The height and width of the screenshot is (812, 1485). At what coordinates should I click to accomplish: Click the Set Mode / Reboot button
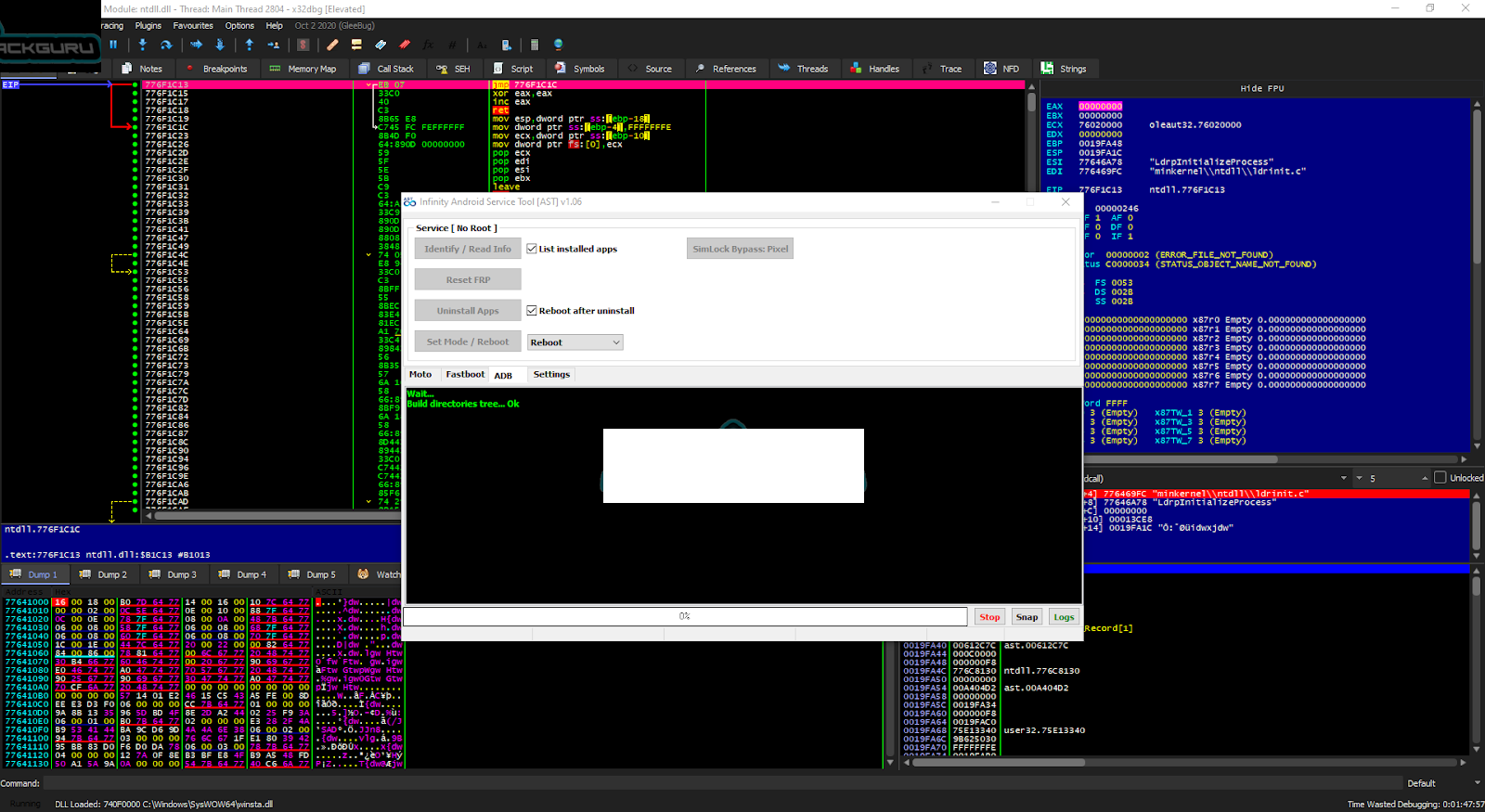468,342
